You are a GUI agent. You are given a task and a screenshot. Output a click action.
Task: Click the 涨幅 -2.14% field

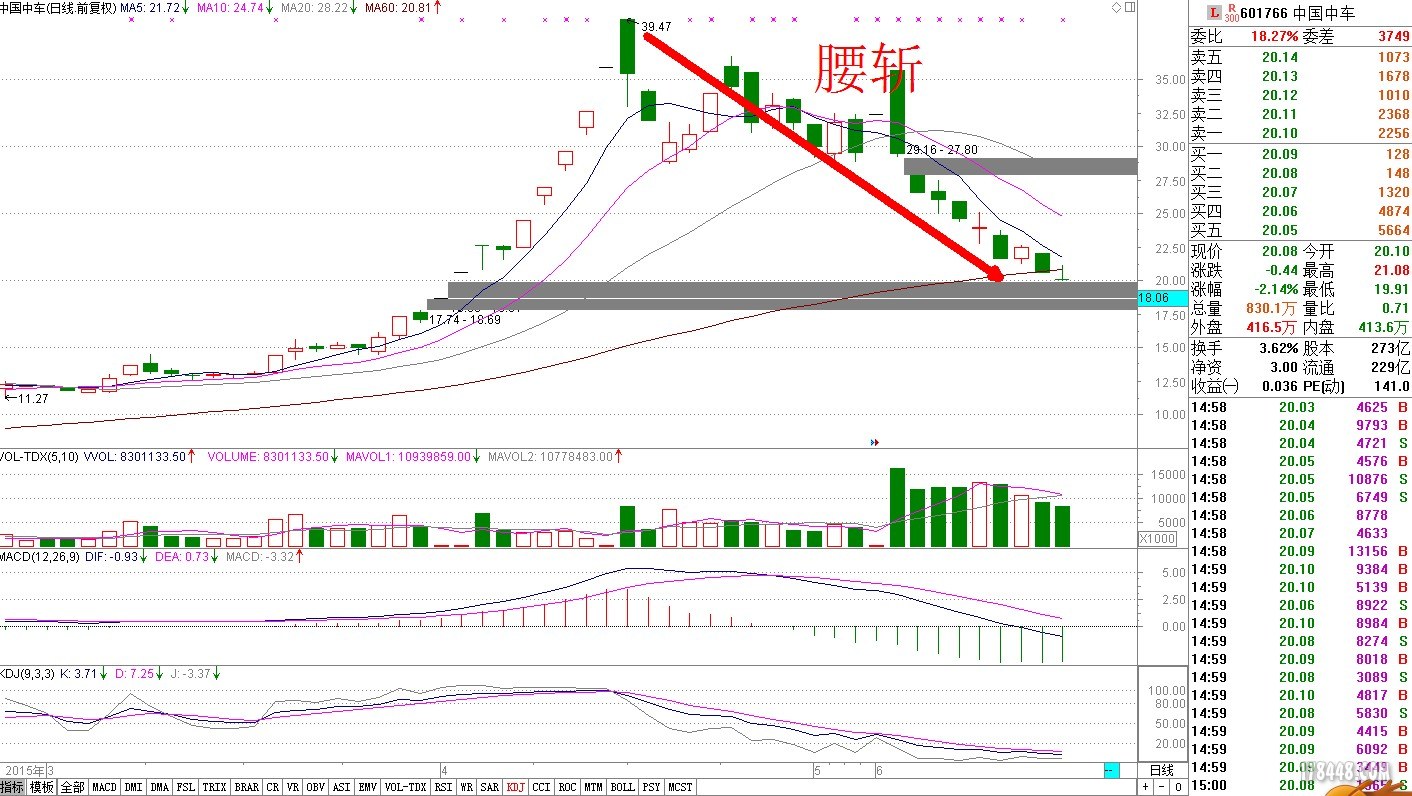click(x=1244, y=289)
